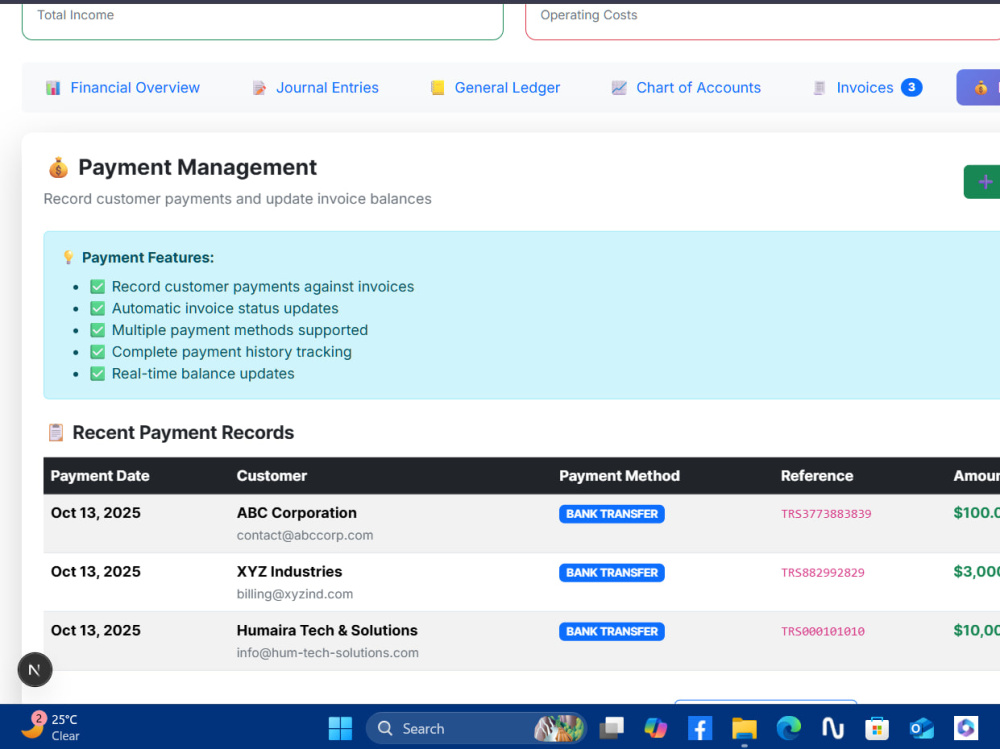This screenshot has width=1000, height=749.
Task: Open Task View on the taskbar
Action: tap(612, 728)
